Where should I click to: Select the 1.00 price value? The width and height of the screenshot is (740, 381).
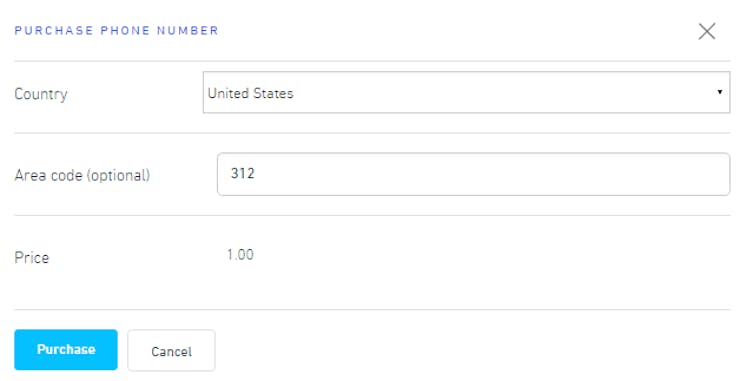(240, 254)
